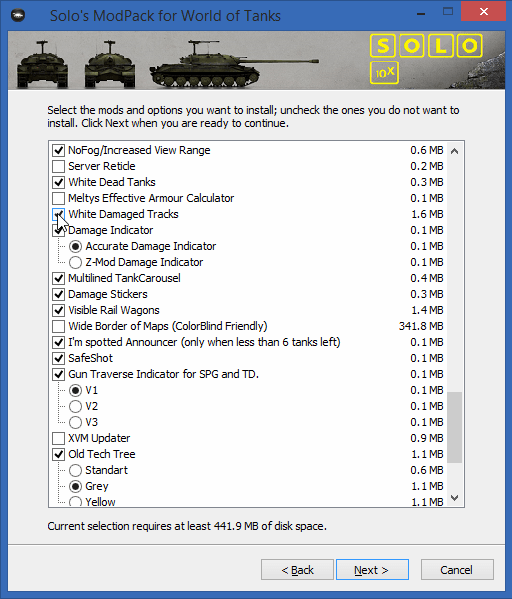Proceed with the Next > button

[372, 570]
